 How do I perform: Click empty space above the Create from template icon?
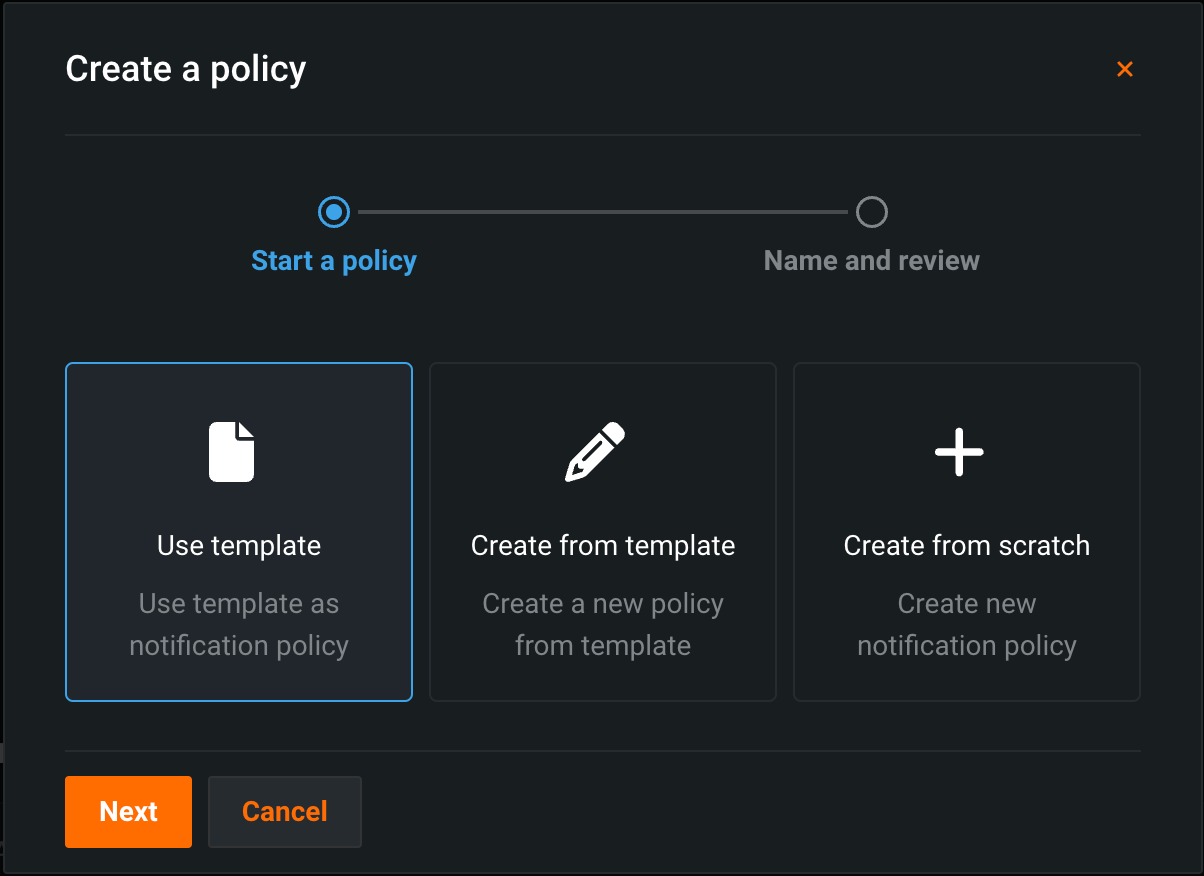click(x=603, y=390)
